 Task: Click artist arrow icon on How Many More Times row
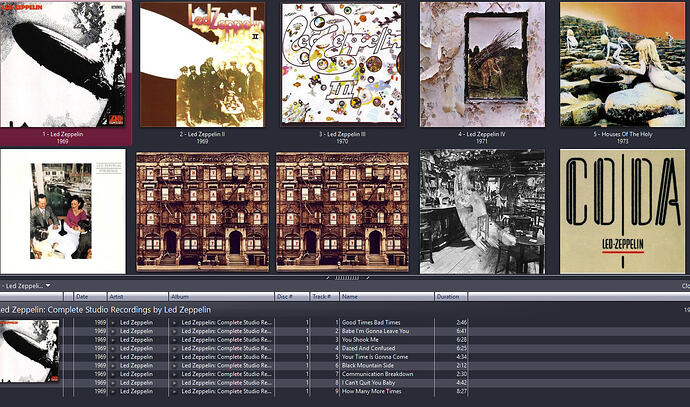(x=113, y=392)
